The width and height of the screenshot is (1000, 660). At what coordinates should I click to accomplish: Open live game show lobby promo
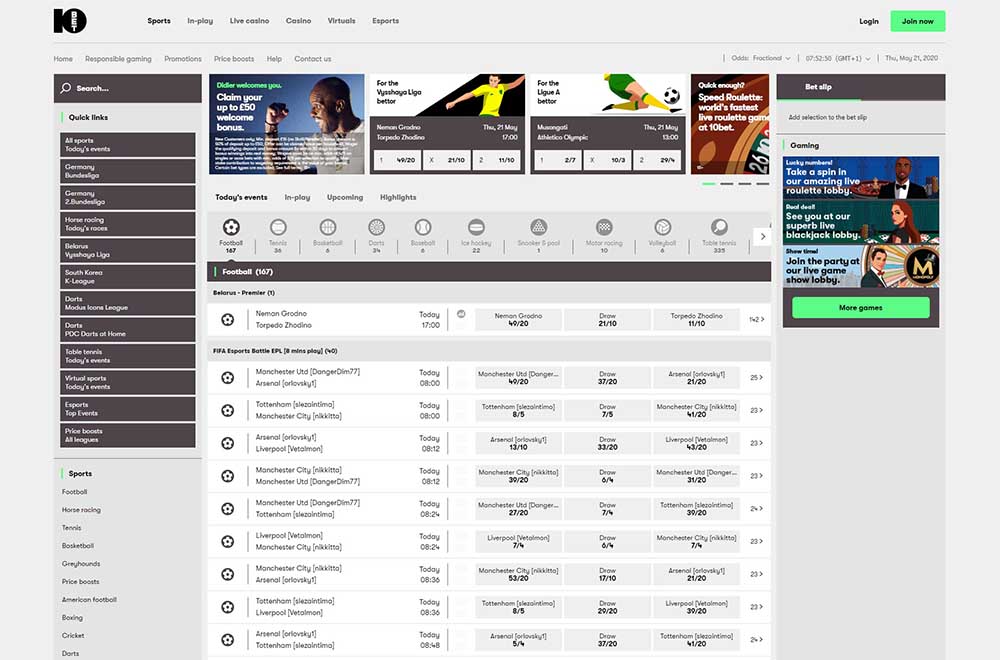coord(861,267)
